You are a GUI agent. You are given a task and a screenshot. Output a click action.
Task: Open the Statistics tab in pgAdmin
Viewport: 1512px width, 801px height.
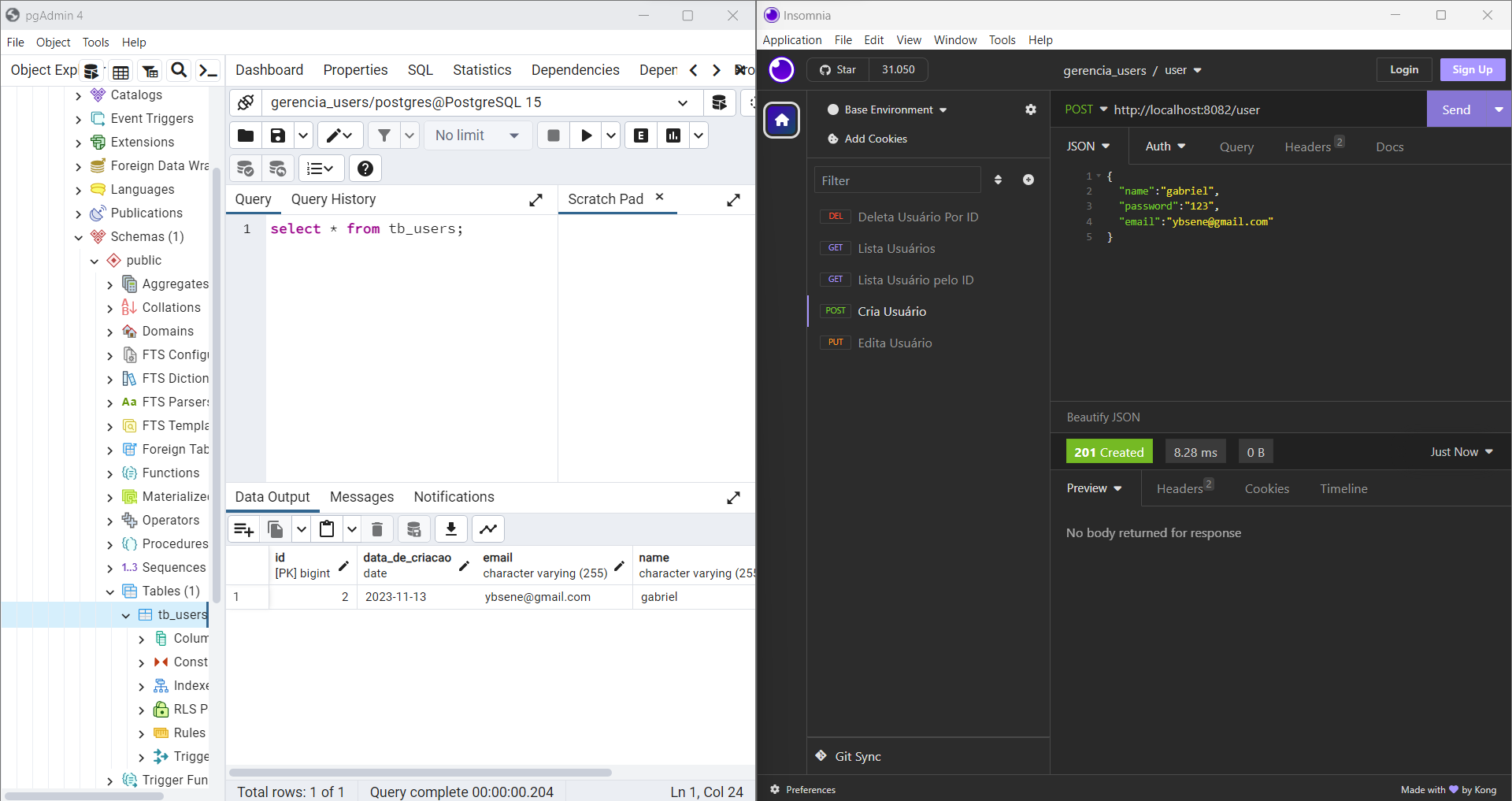482,70
